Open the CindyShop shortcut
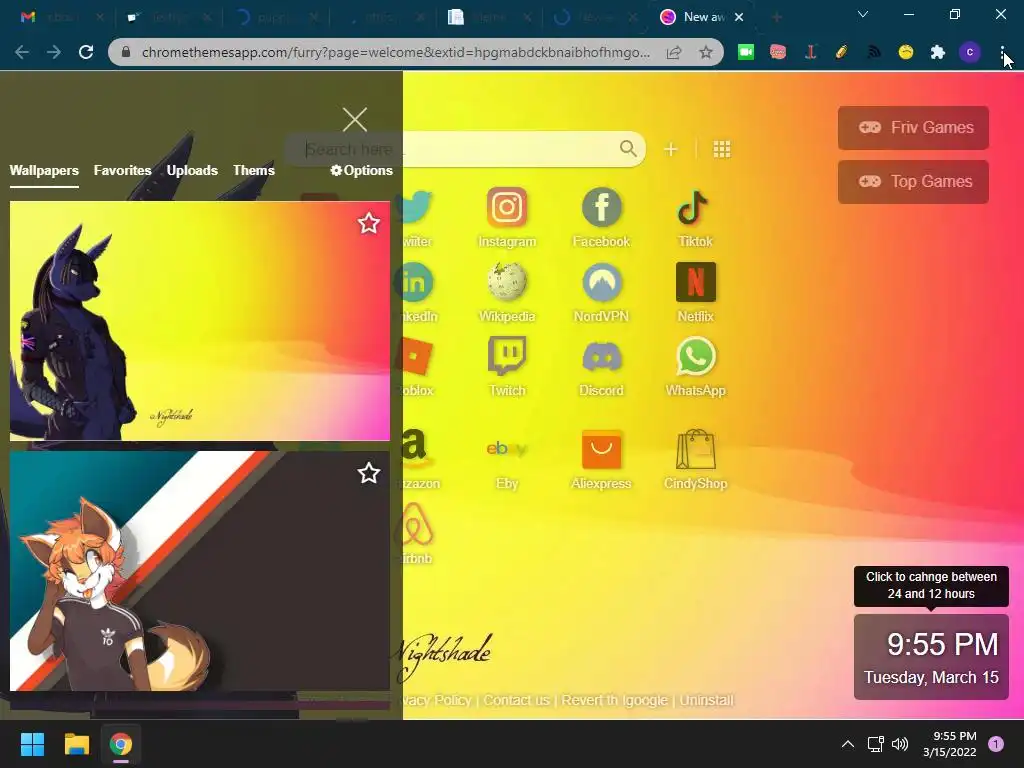 [696, 460]
